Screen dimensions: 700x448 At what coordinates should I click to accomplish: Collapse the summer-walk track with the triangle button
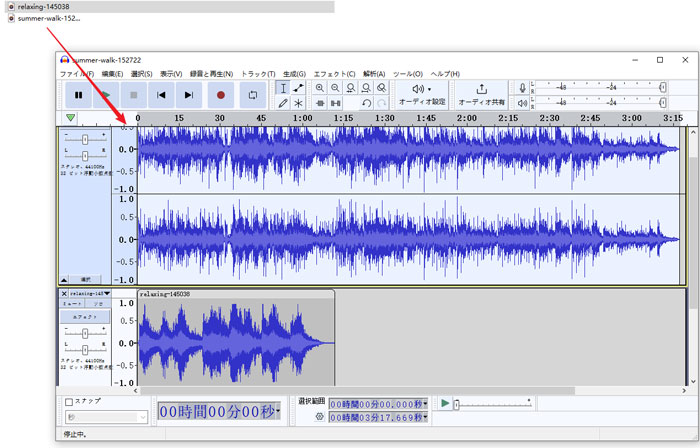pos(64,279)
